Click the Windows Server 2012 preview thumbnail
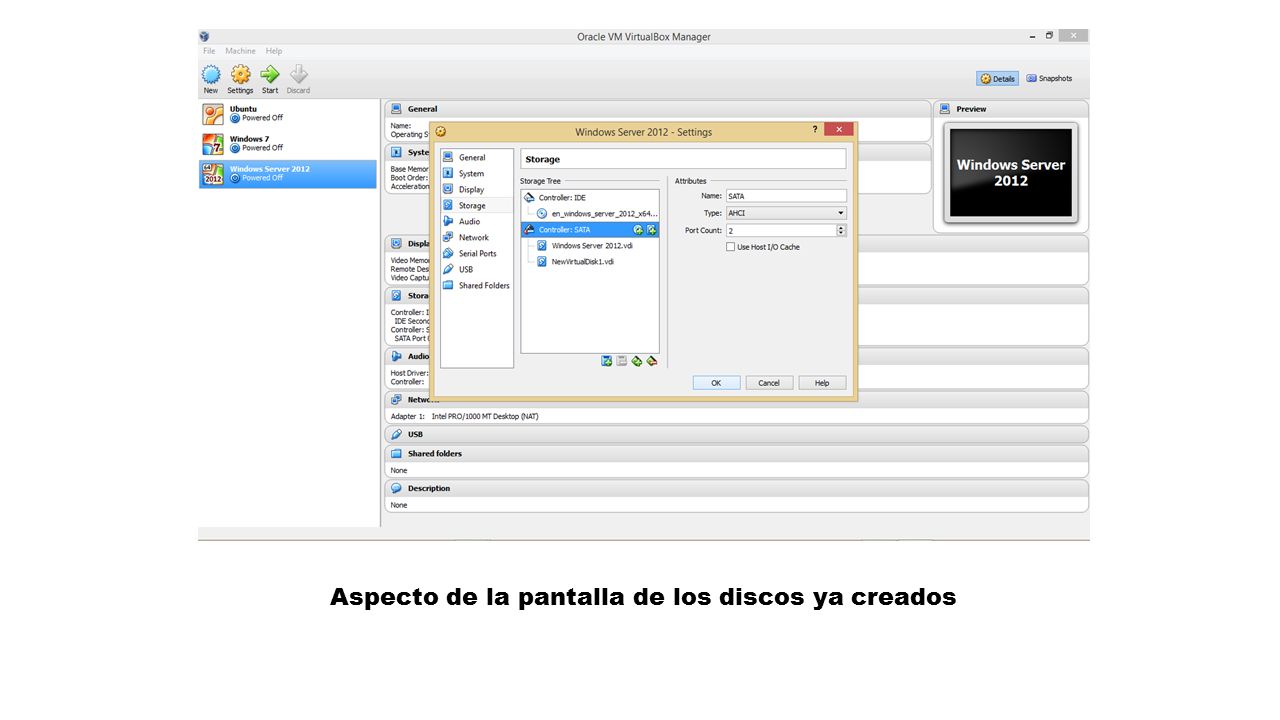Viewport: 1280px width, 720px height. (x=1010, y=173)
